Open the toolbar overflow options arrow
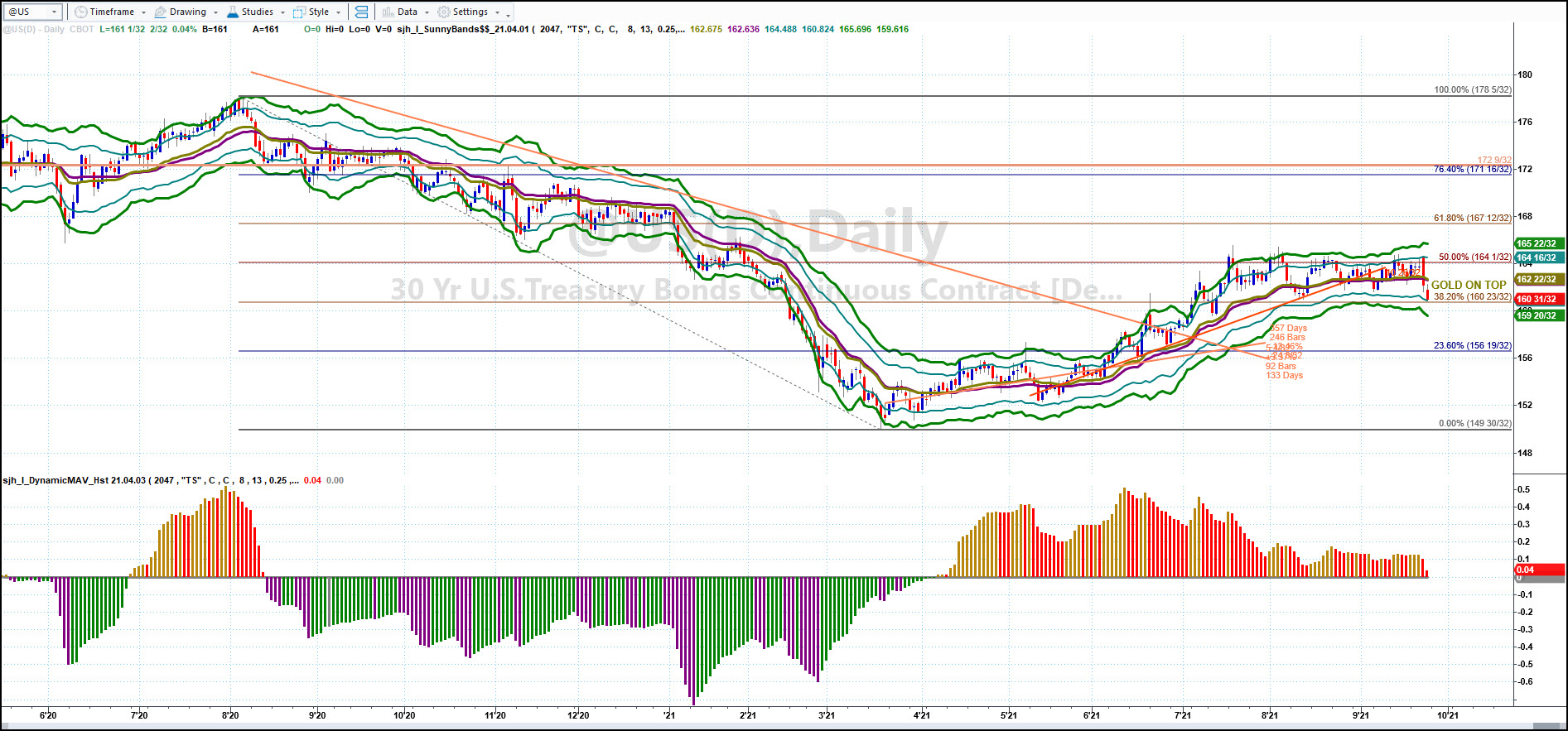The width and height of the screenshot is (1568, 731). (508, 14)
